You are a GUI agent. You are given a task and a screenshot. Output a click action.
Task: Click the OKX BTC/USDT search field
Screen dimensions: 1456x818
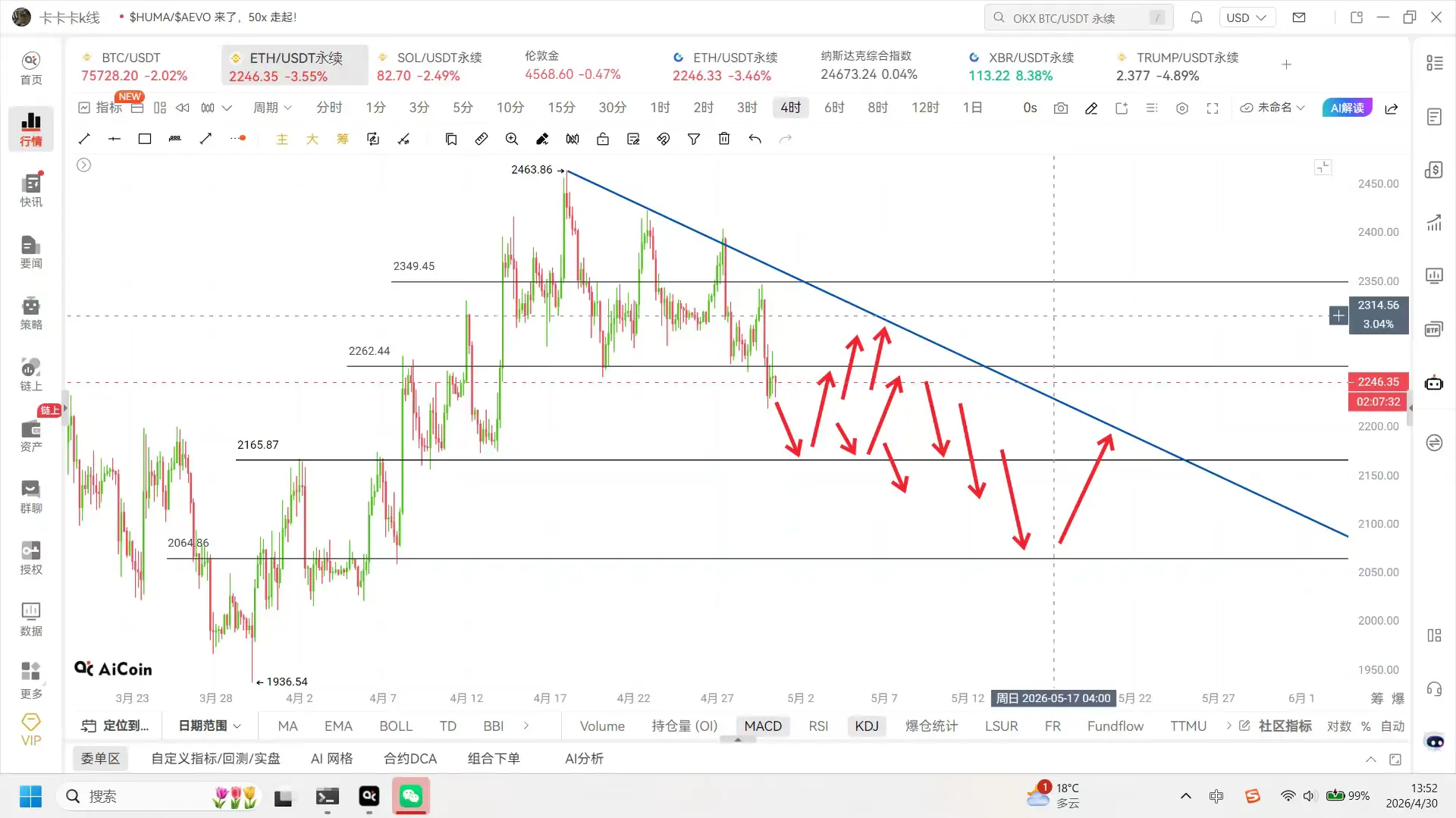(1078, 17)
